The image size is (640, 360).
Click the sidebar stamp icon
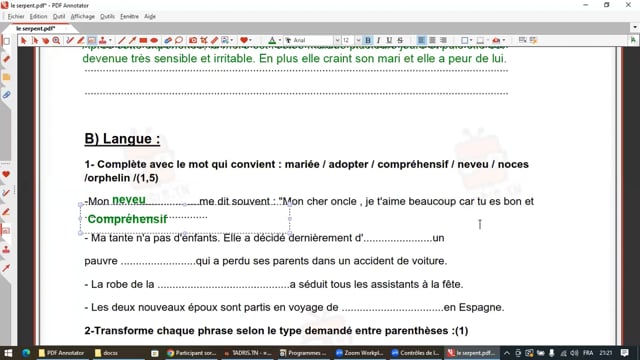[x=6, y=249]
